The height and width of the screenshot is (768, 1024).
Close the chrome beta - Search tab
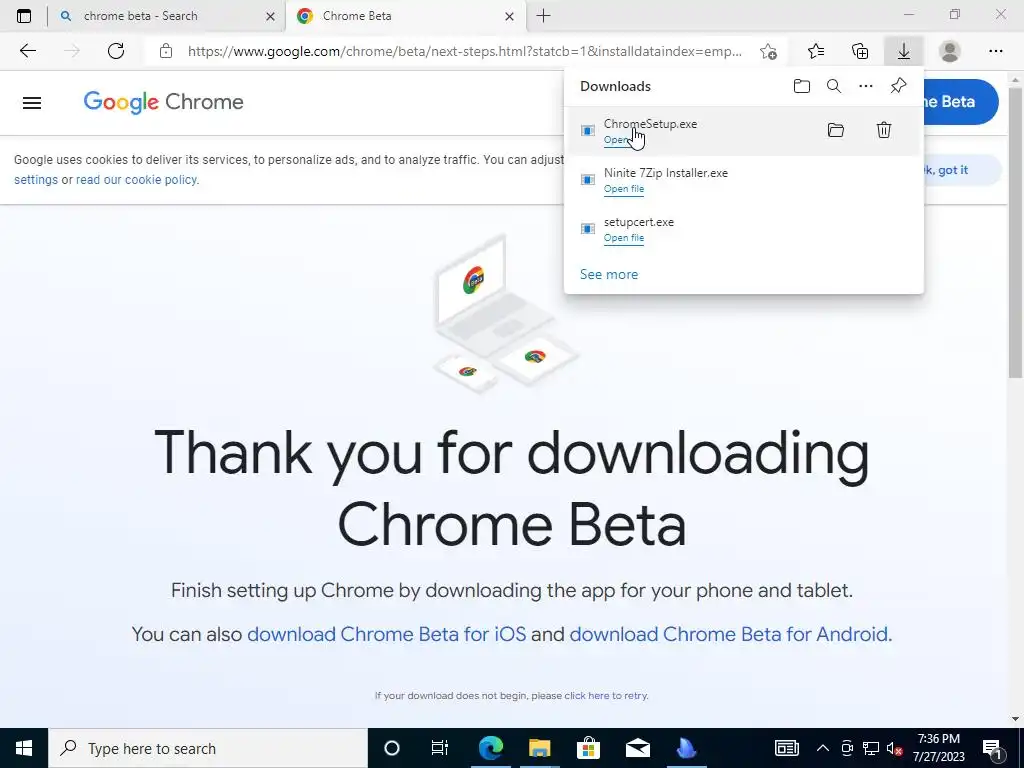pyautogui.click(x=270, y=16)
